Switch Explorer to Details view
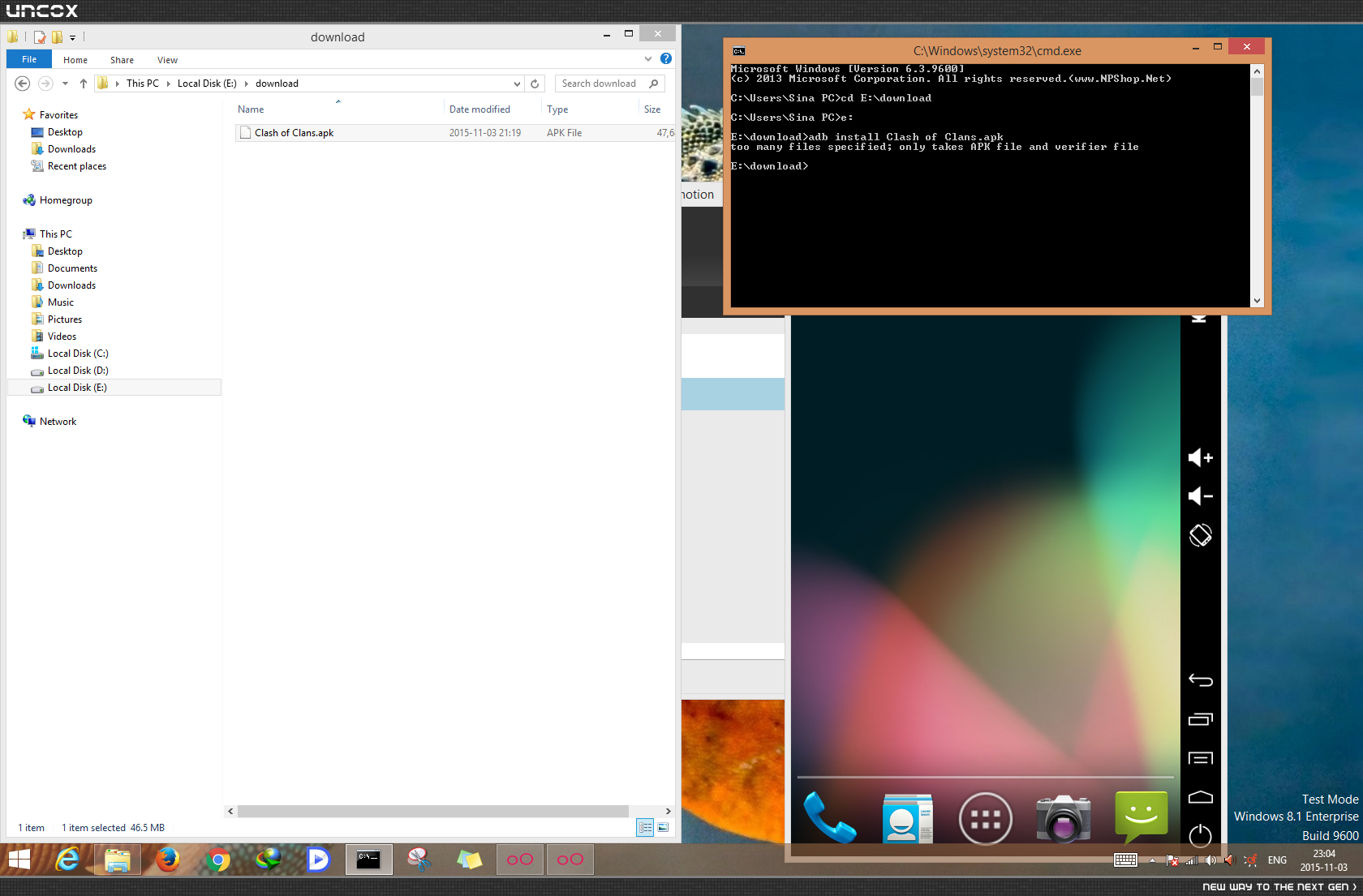Image resolution: width=1363 pixels, height=896 pixels. coord(645,828)
